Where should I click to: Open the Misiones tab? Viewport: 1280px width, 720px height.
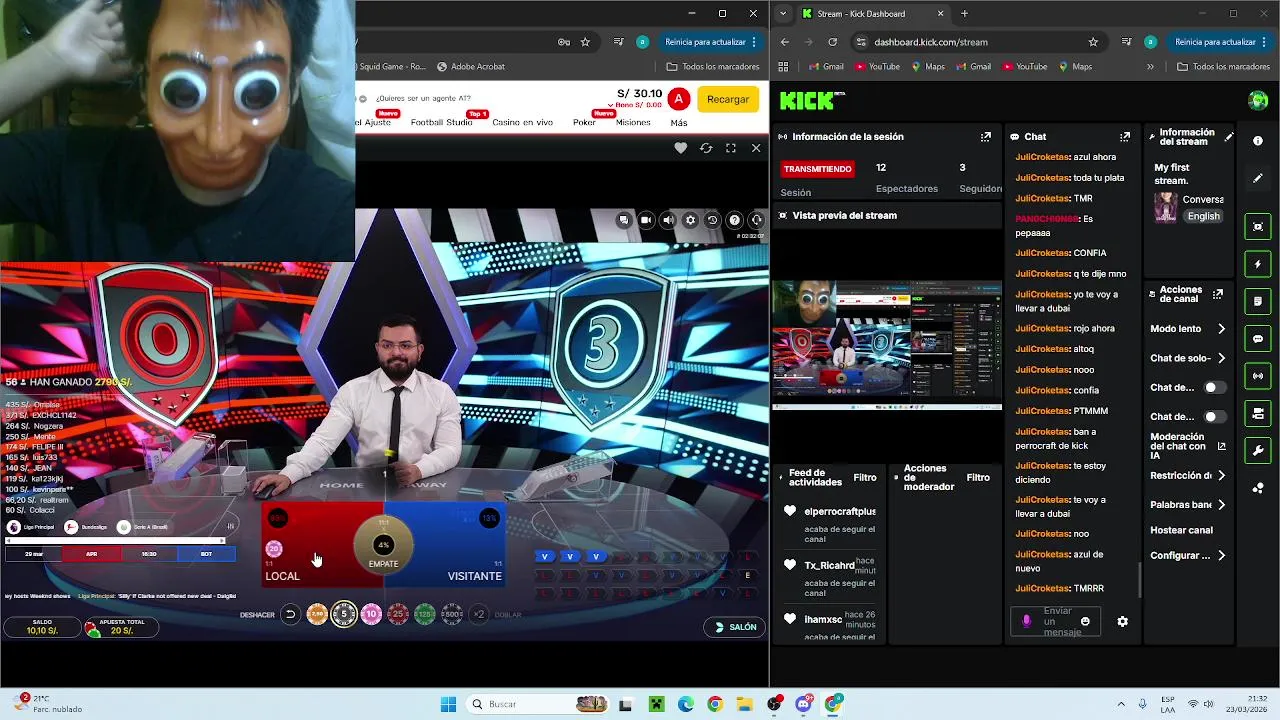coord(633,122)
